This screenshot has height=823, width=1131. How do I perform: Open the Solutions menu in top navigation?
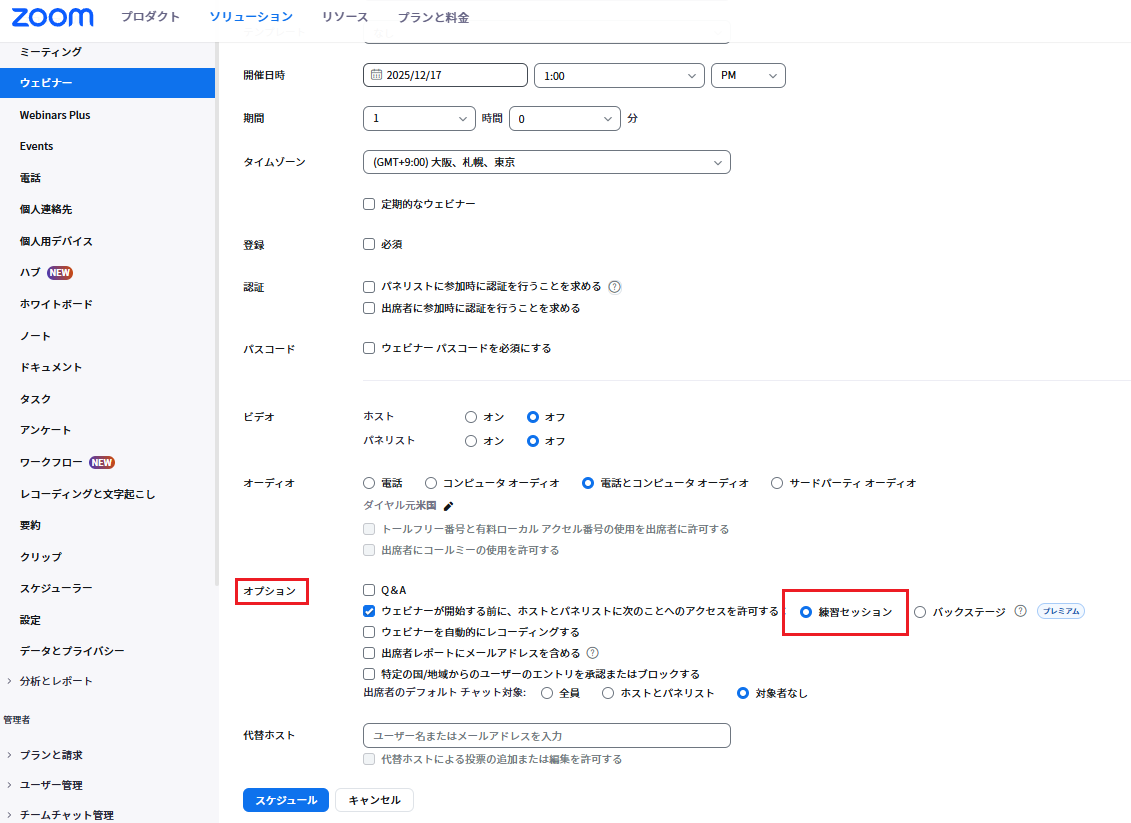(x=251, y=17)
